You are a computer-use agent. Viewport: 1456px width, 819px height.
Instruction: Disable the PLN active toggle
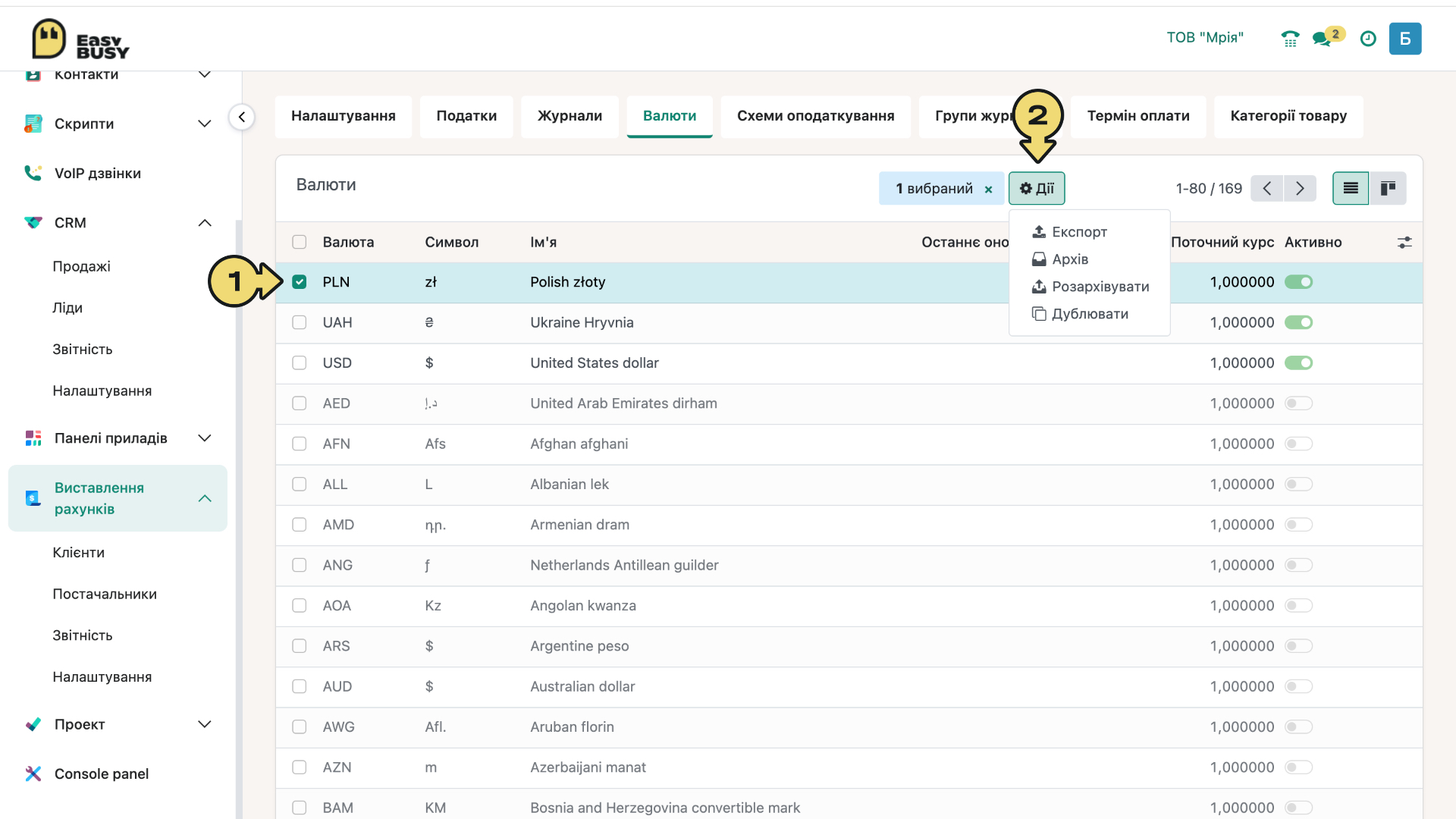[1298, 282]
